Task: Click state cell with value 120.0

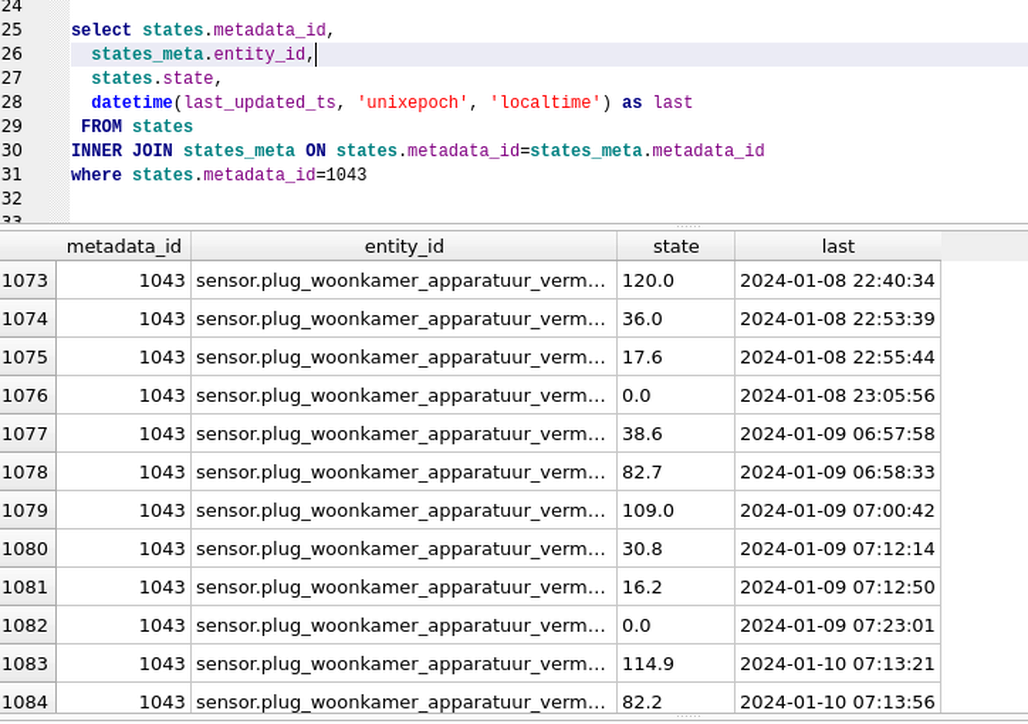Action: [675, 281]
